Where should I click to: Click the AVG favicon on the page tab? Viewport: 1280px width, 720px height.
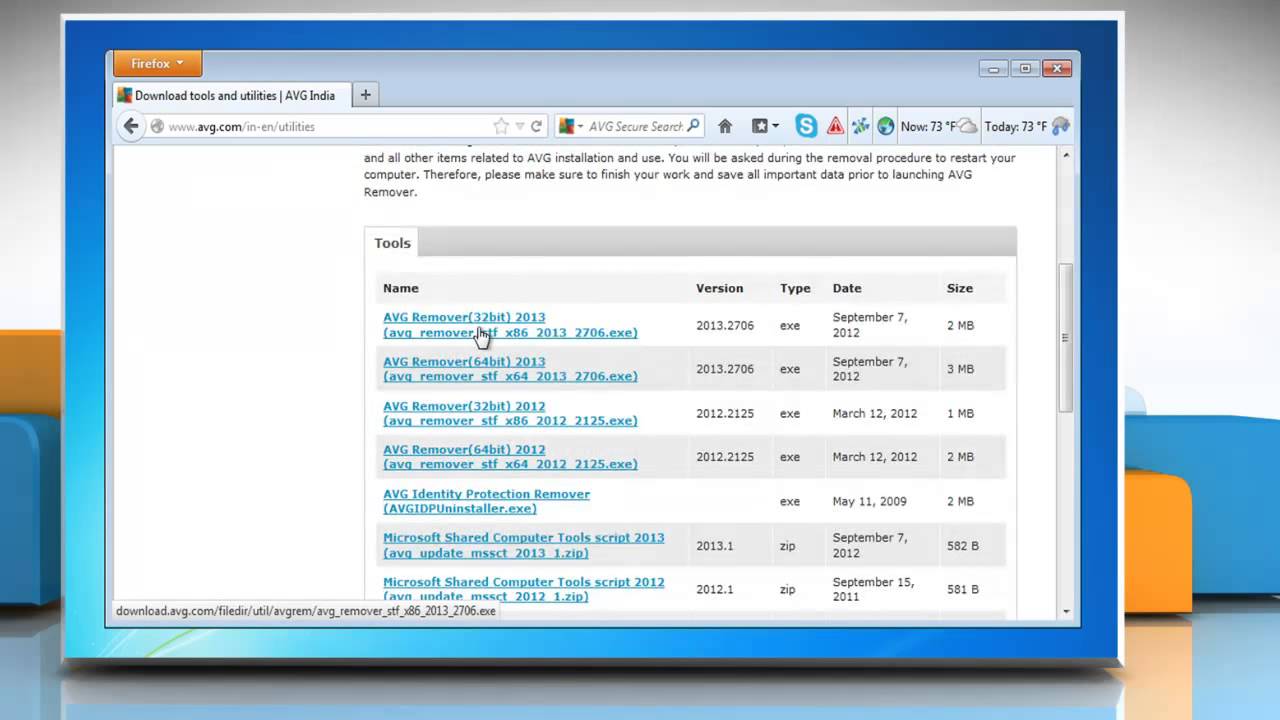pos(124,95)
